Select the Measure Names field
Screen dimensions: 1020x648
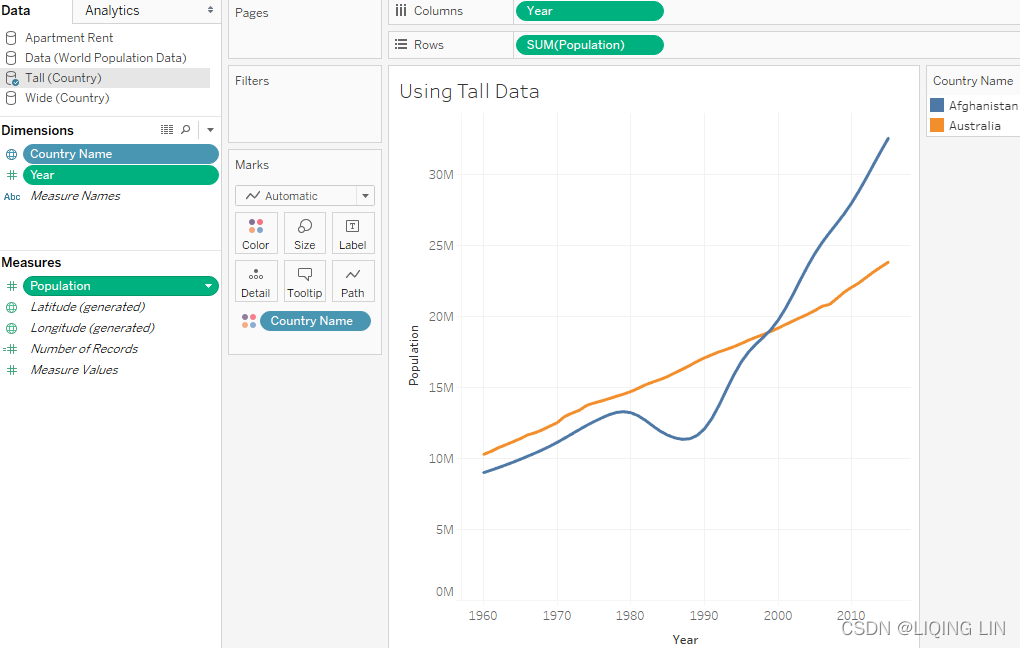coord(75,196)
